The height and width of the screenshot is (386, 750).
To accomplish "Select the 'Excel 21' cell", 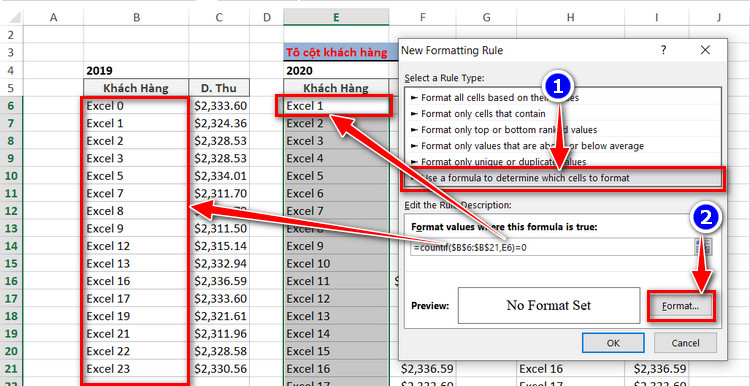I will tap(136, 334).
